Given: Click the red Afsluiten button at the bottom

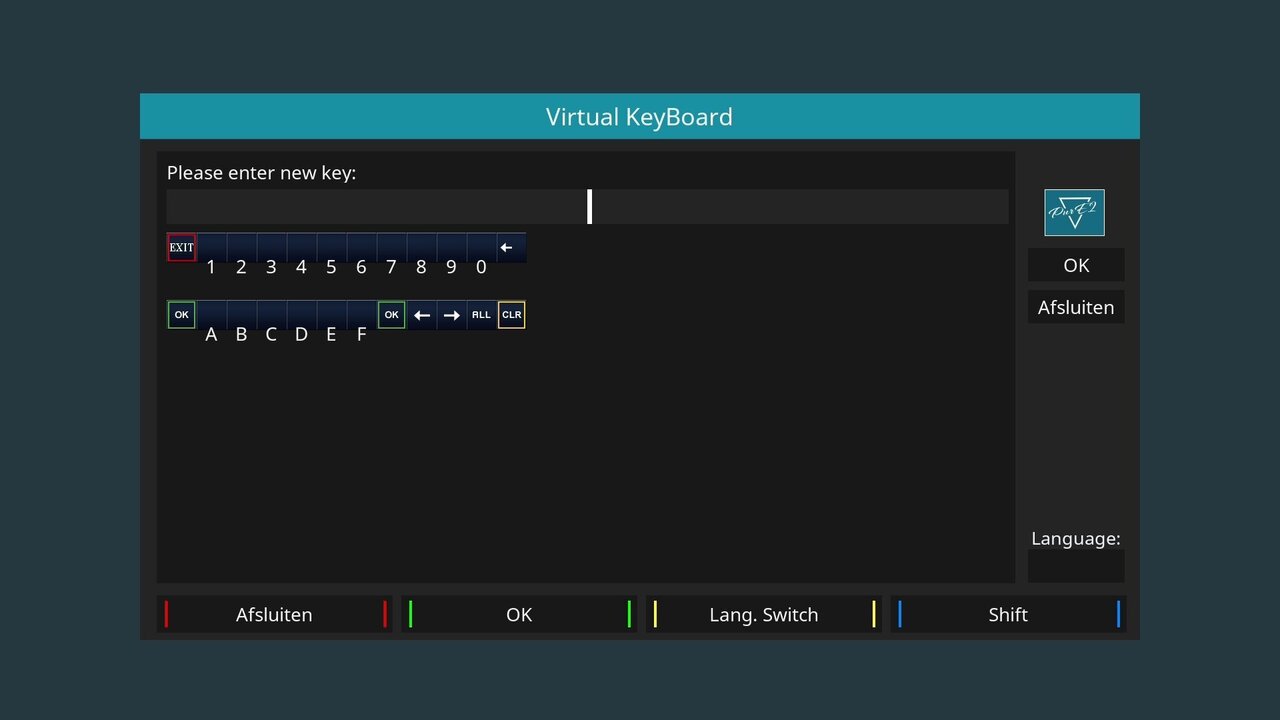Looking at the screenshot, I should (x=274, y=614).
